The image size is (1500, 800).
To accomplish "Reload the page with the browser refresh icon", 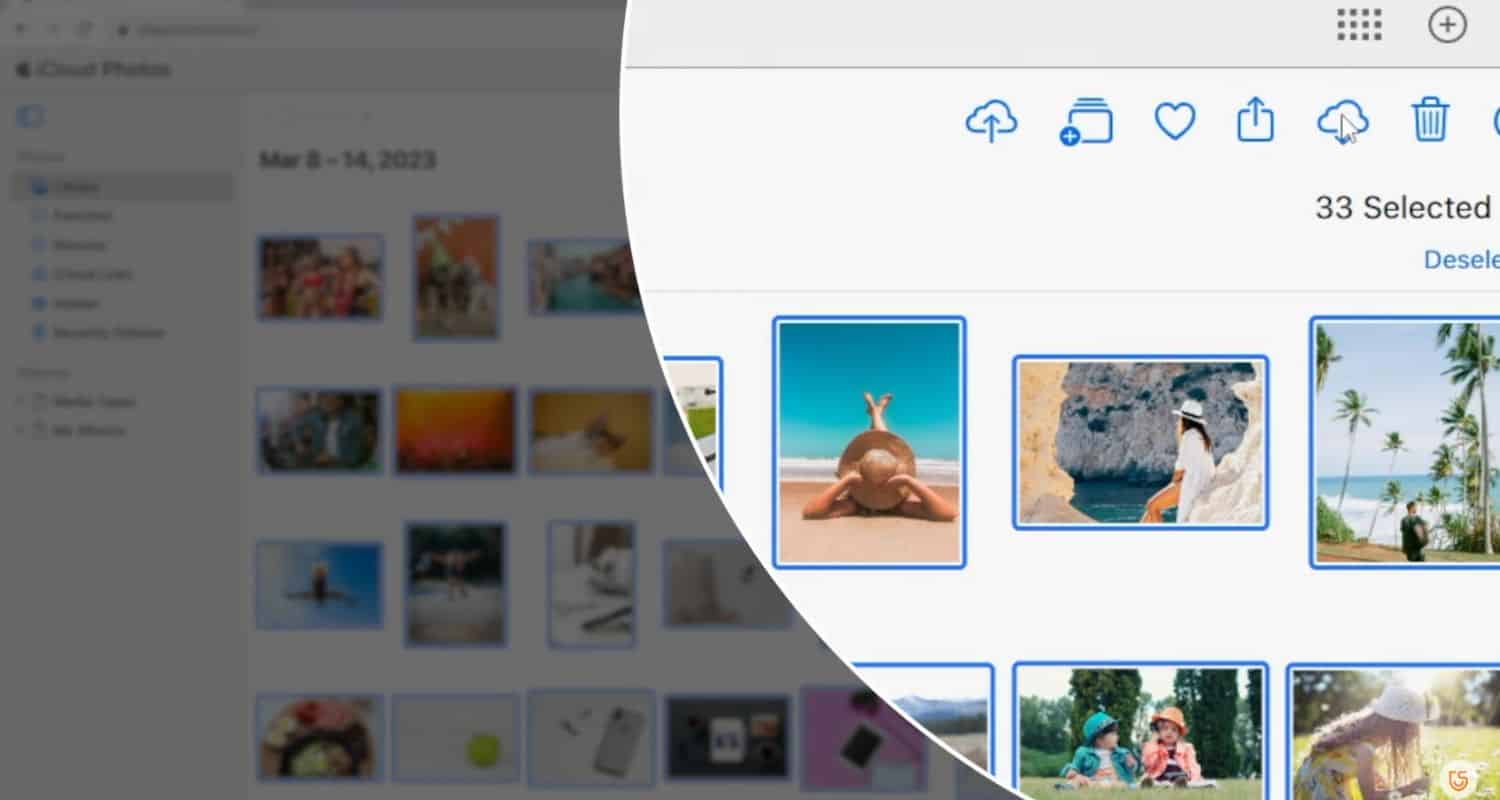I will 85,29.
